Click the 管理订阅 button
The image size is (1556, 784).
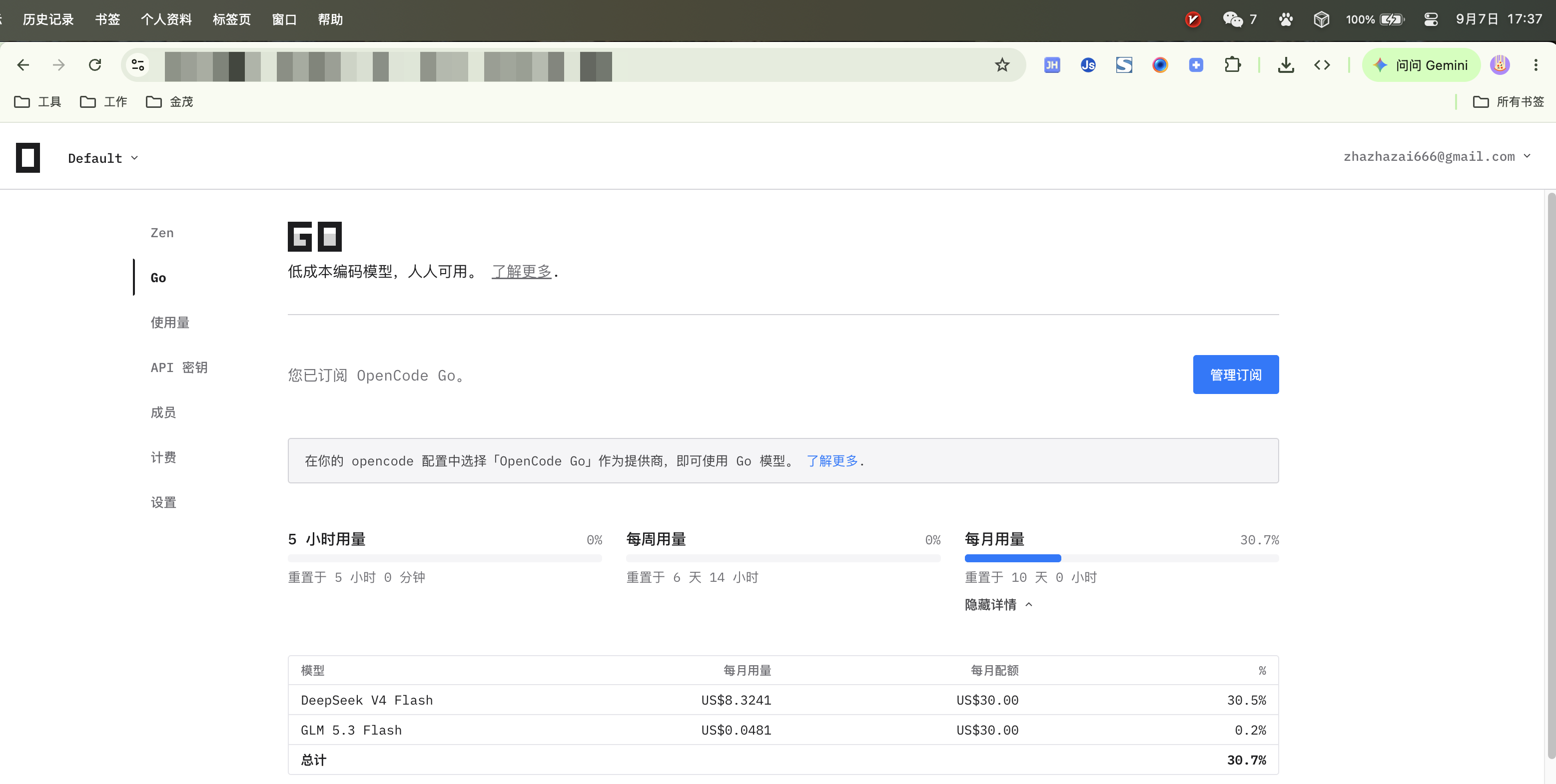point(1235,375)
